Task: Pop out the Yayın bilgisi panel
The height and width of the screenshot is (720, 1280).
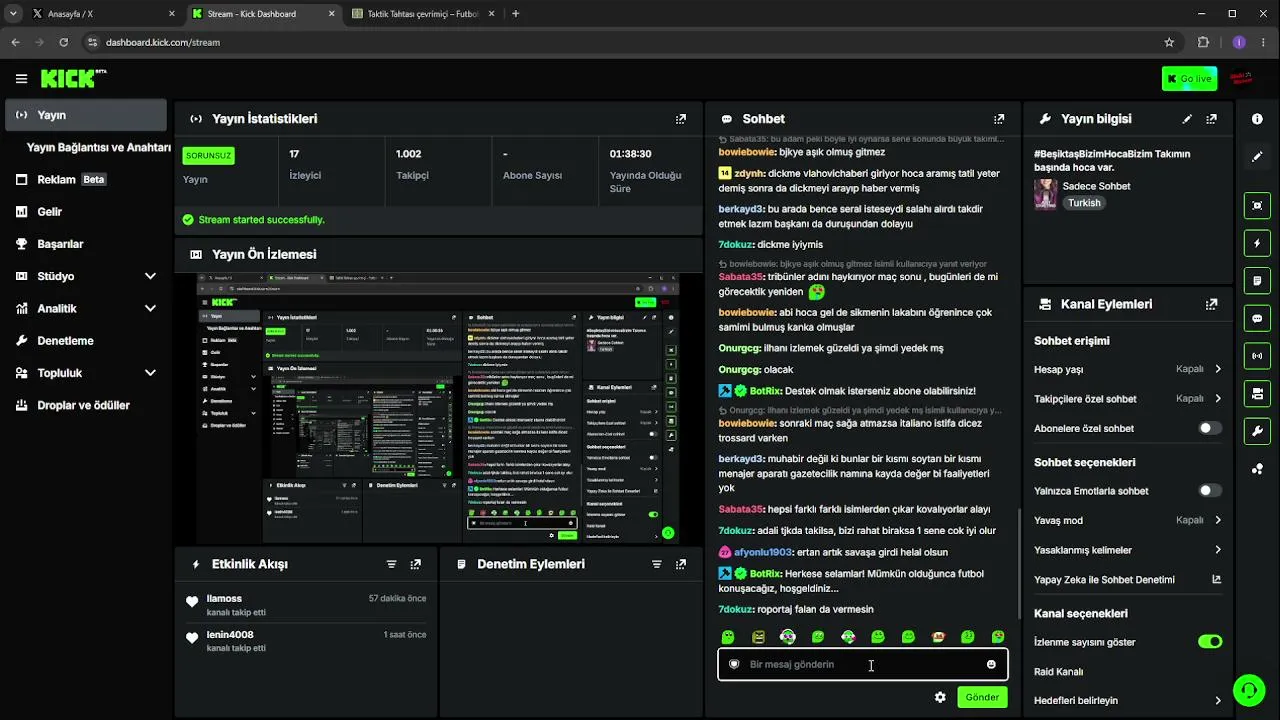Action: pyautogui.click(x=1212, y=119)
